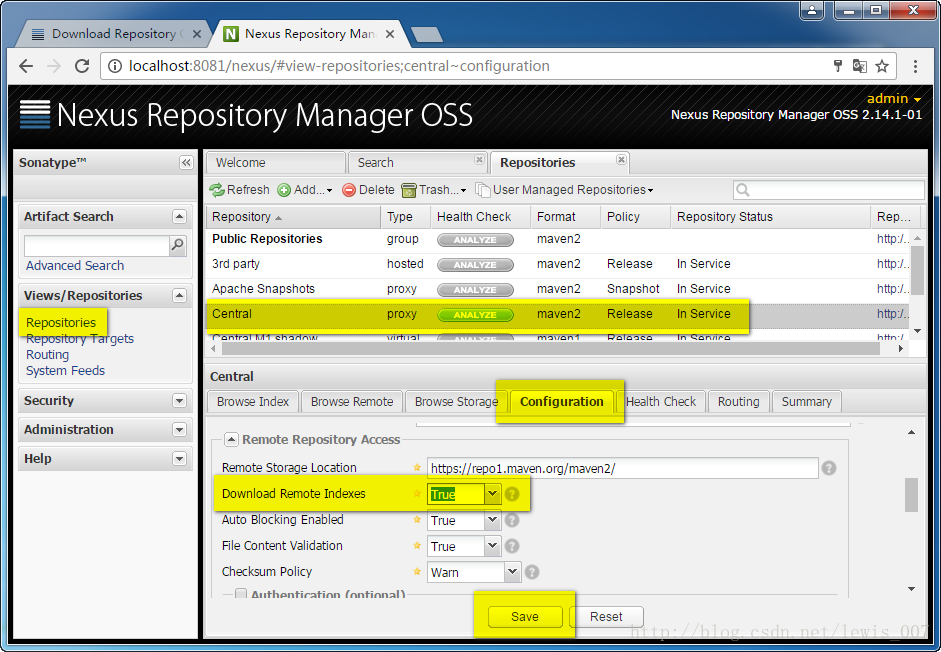Enable Authentication (optional) checkbox
Image resolution: width=941 pixels, height=652 pixels.
pos(241,594)
